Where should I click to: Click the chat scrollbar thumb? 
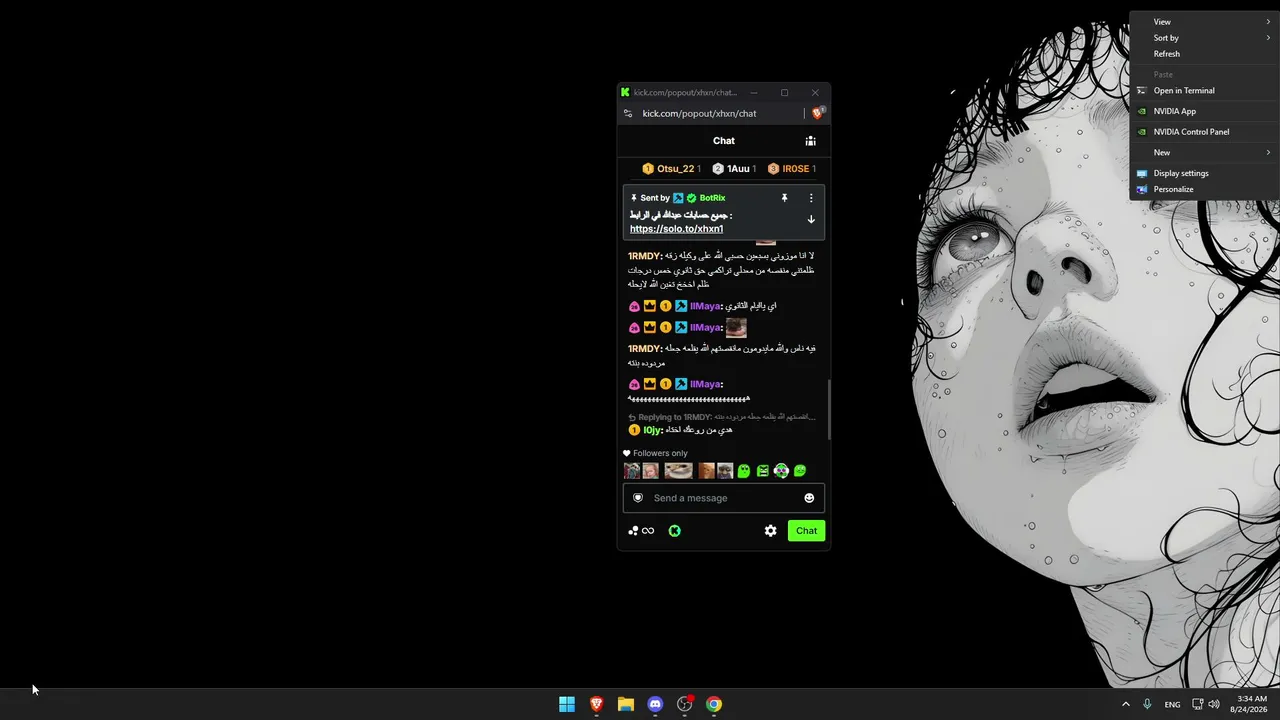pos(828,409)
